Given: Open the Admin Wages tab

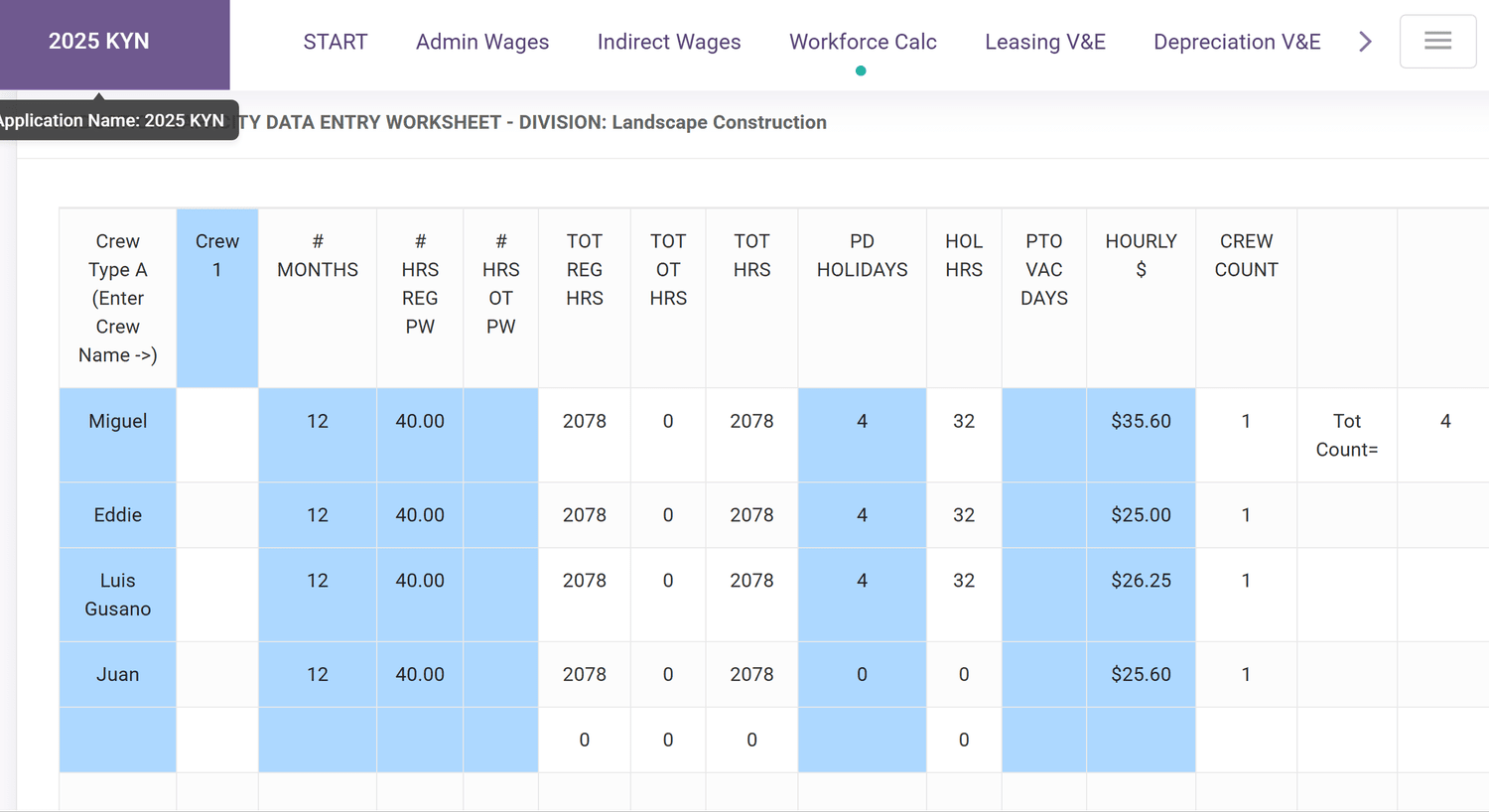Looking at the screenshot, I should (x=482, y=42).
